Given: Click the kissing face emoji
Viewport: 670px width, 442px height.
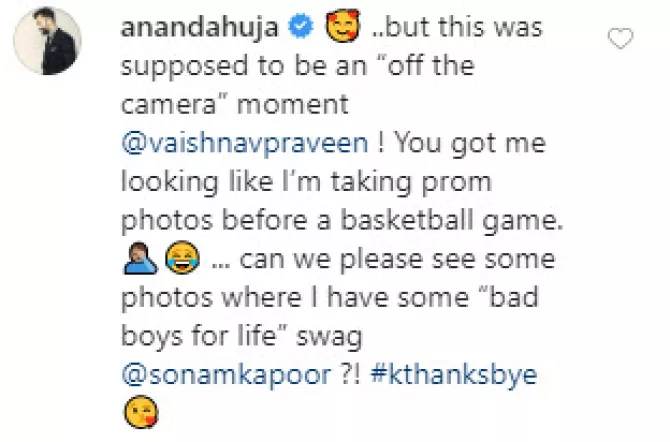Looking at the screenshot, I should 141,412.
